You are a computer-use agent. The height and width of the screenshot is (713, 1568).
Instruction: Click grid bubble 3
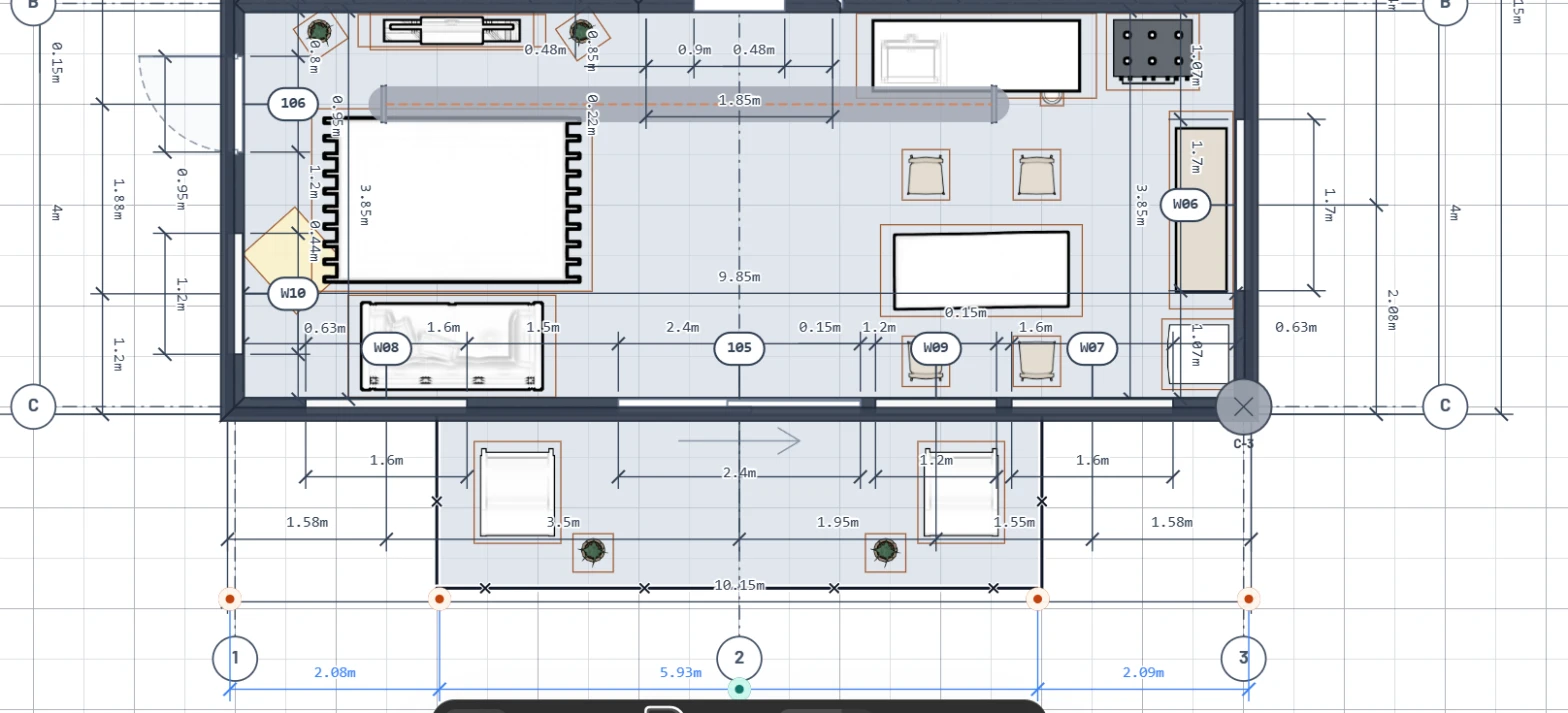click(1244, 658)
